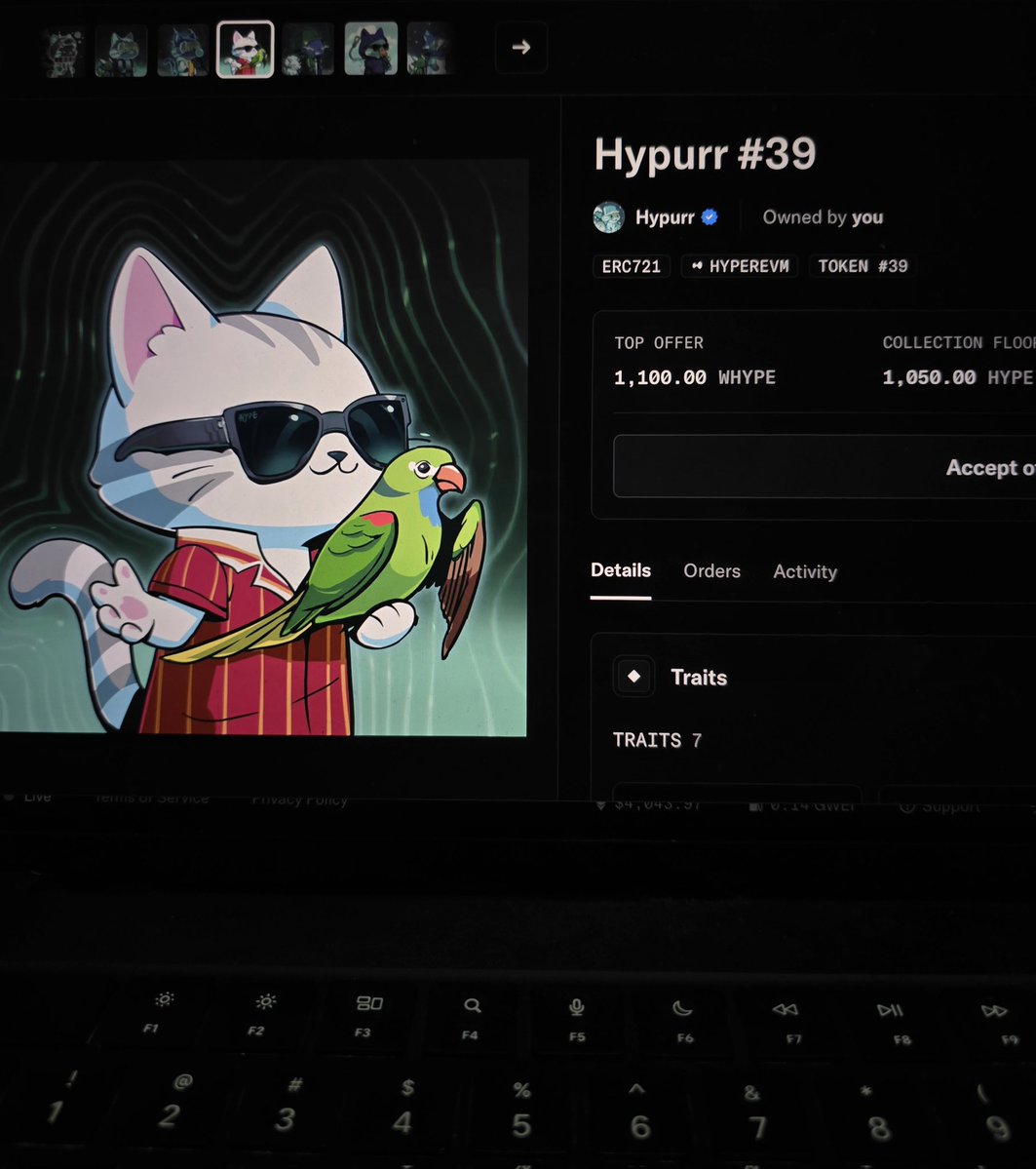Switch to the Orders tab
Screen dimensions: 1036x1169
tap(710, 571)
